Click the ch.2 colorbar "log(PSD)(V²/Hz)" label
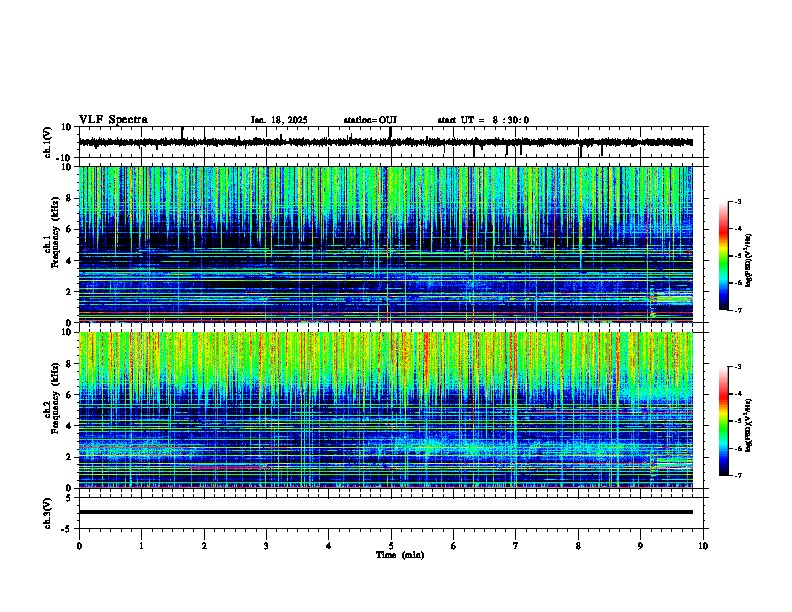The image size is (792, 612). [748, 425]
